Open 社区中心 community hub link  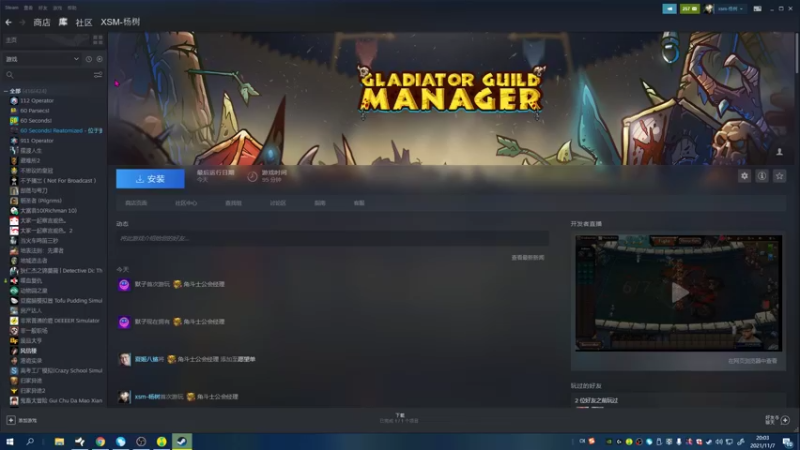(186, 203)
